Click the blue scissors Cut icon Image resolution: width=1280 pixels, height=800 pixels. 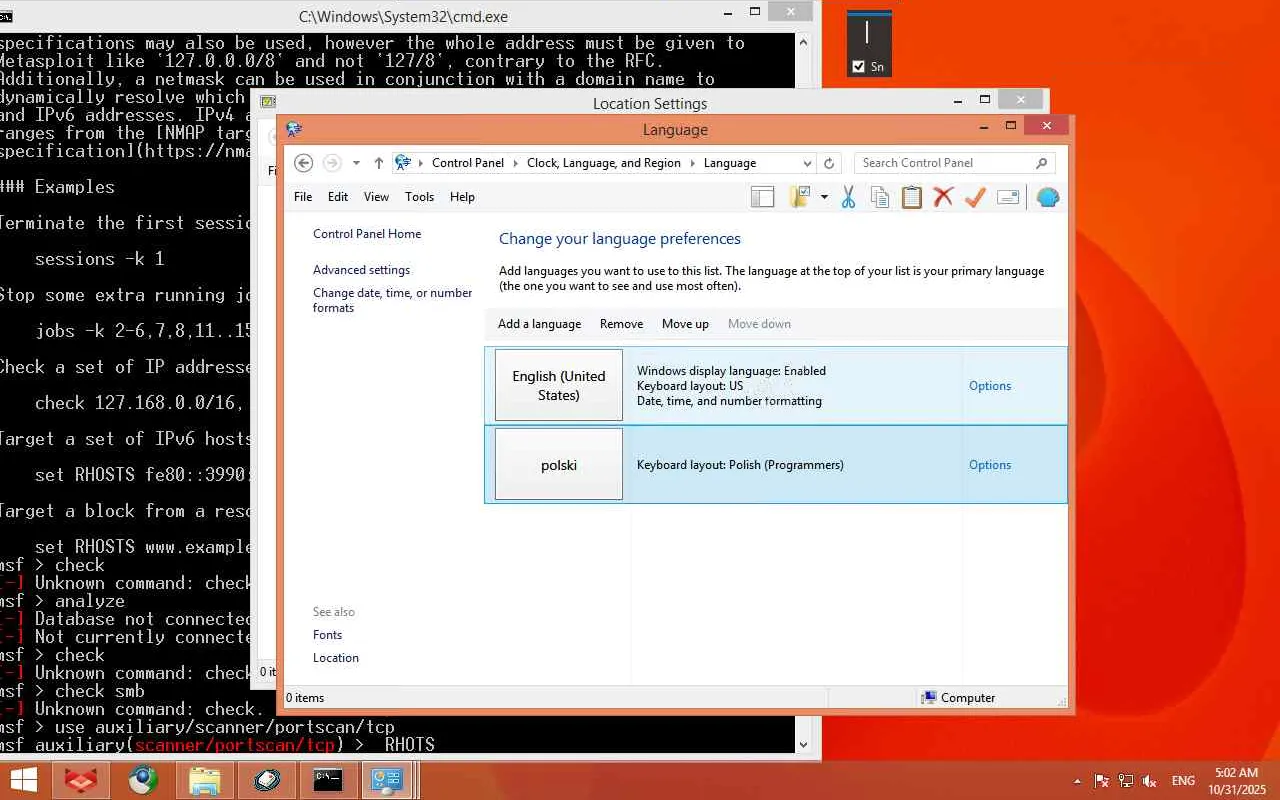(848, 197)
